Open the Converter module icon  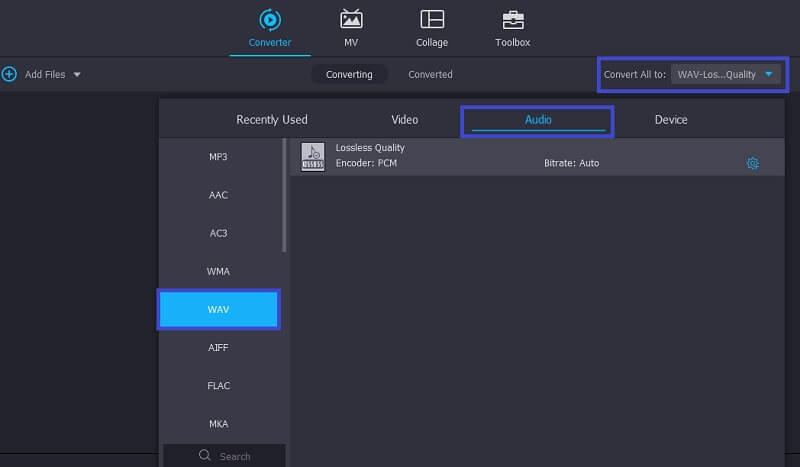pos(269,19)
